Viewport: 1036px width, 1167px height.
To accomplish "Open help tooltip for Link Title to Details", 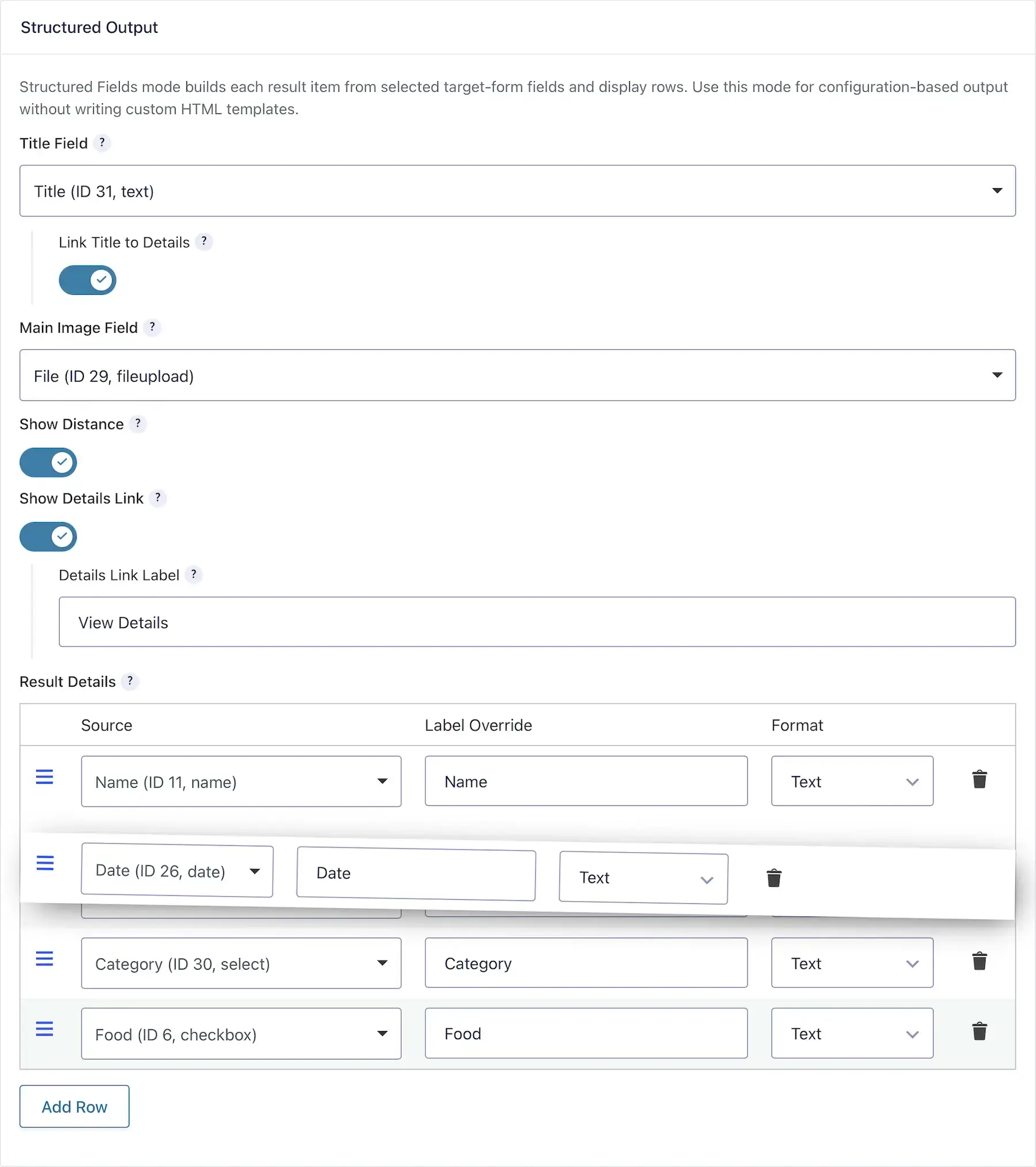I will click(204, 242).
